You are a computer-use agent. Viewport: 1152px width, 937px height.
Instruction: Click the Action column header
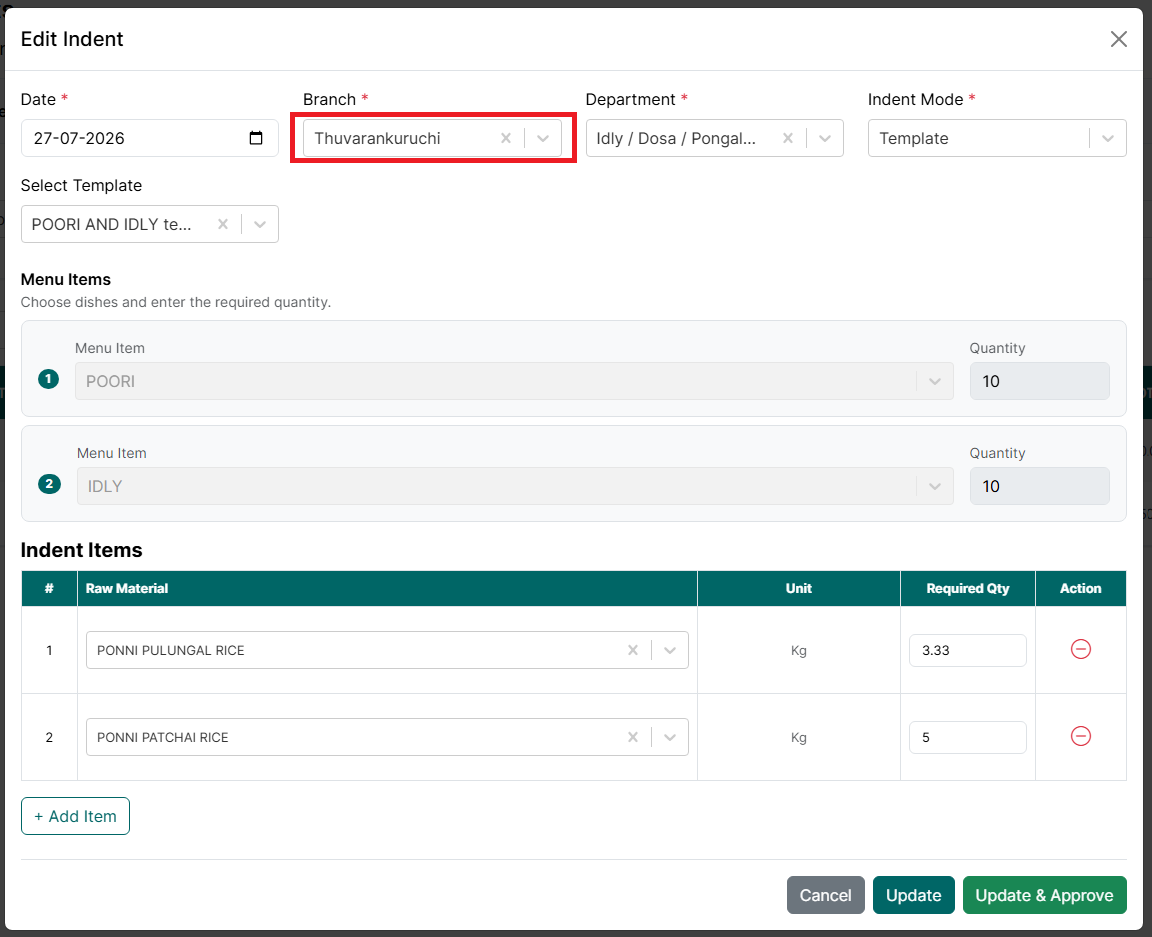pos(1080,589)
